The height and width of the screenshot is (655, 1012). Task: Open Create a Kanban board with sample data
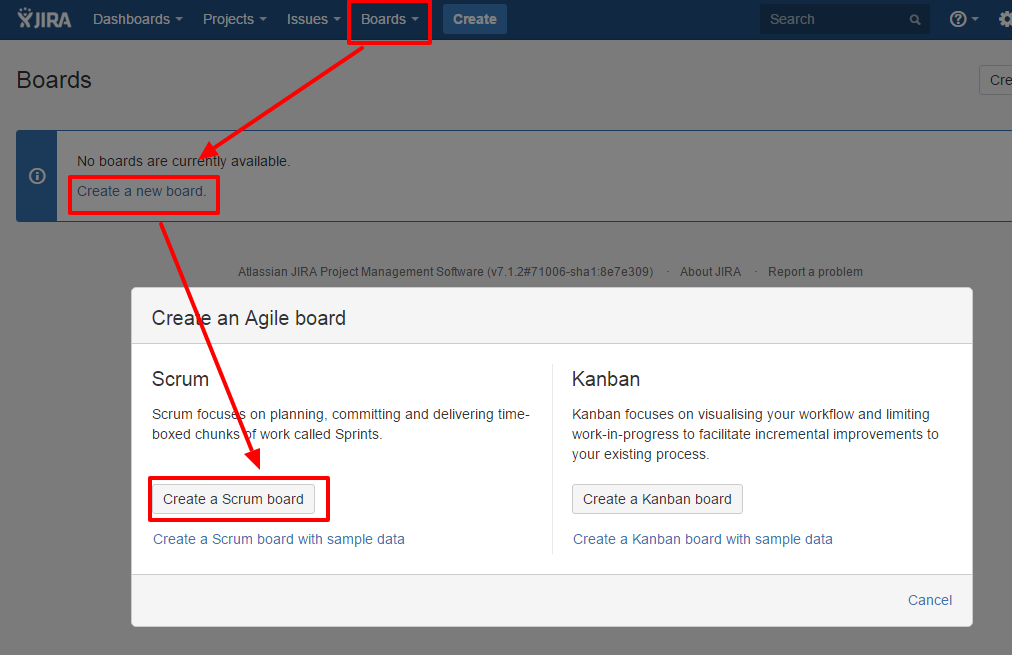click(703, 538)
